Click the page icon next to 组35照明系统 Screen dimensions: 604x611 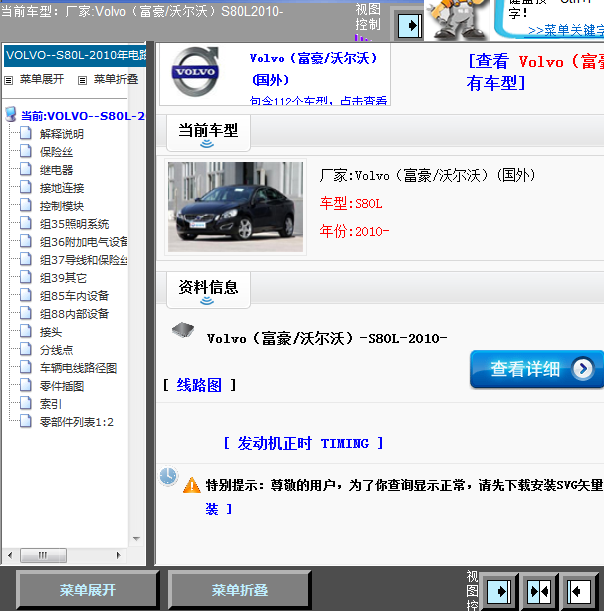pyautogui.click(x=26, y=223)
